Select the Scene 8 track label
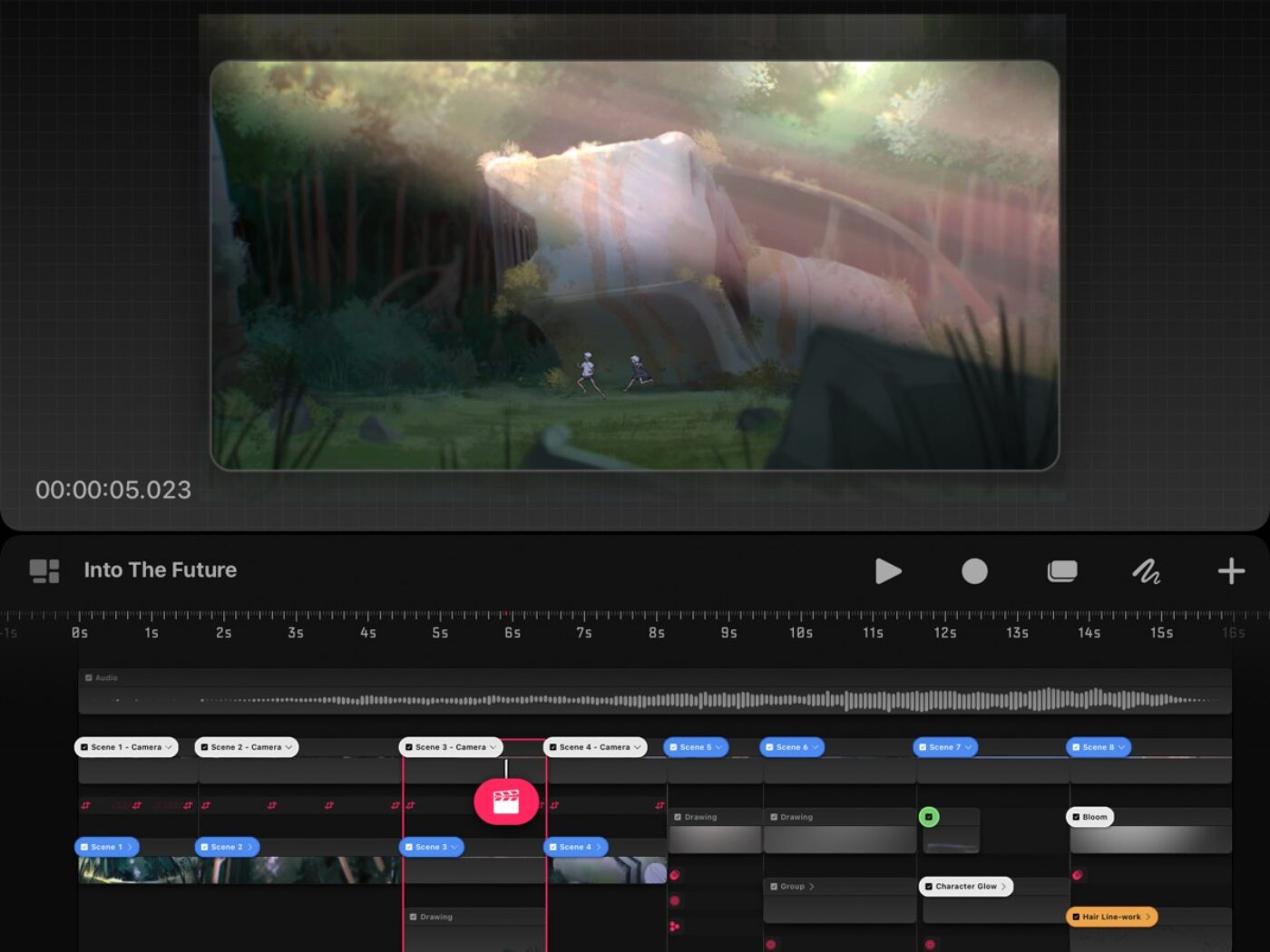This screenshot has width=1270, height=952. tap(1099, 747)
